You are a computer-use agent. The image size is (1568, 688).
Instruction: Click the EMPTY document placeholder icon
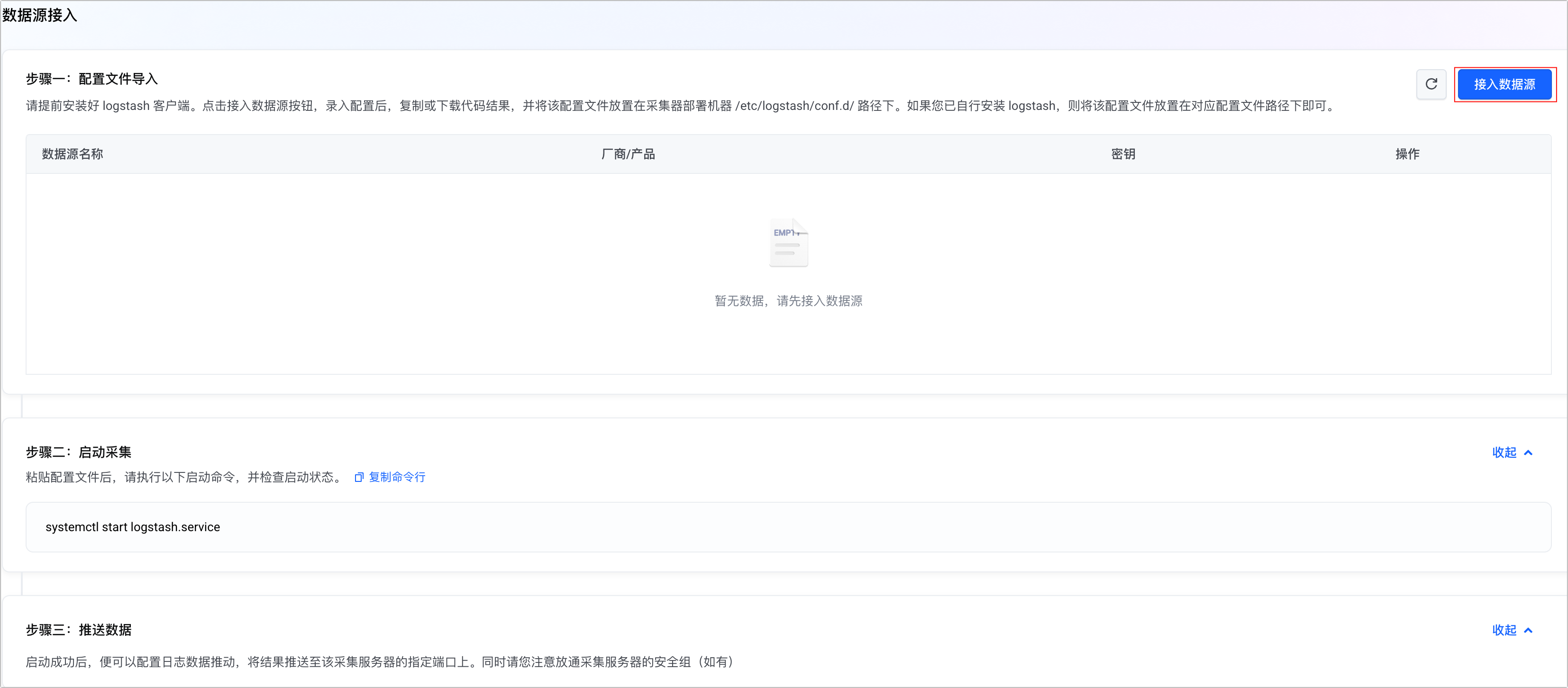(788, 243)
